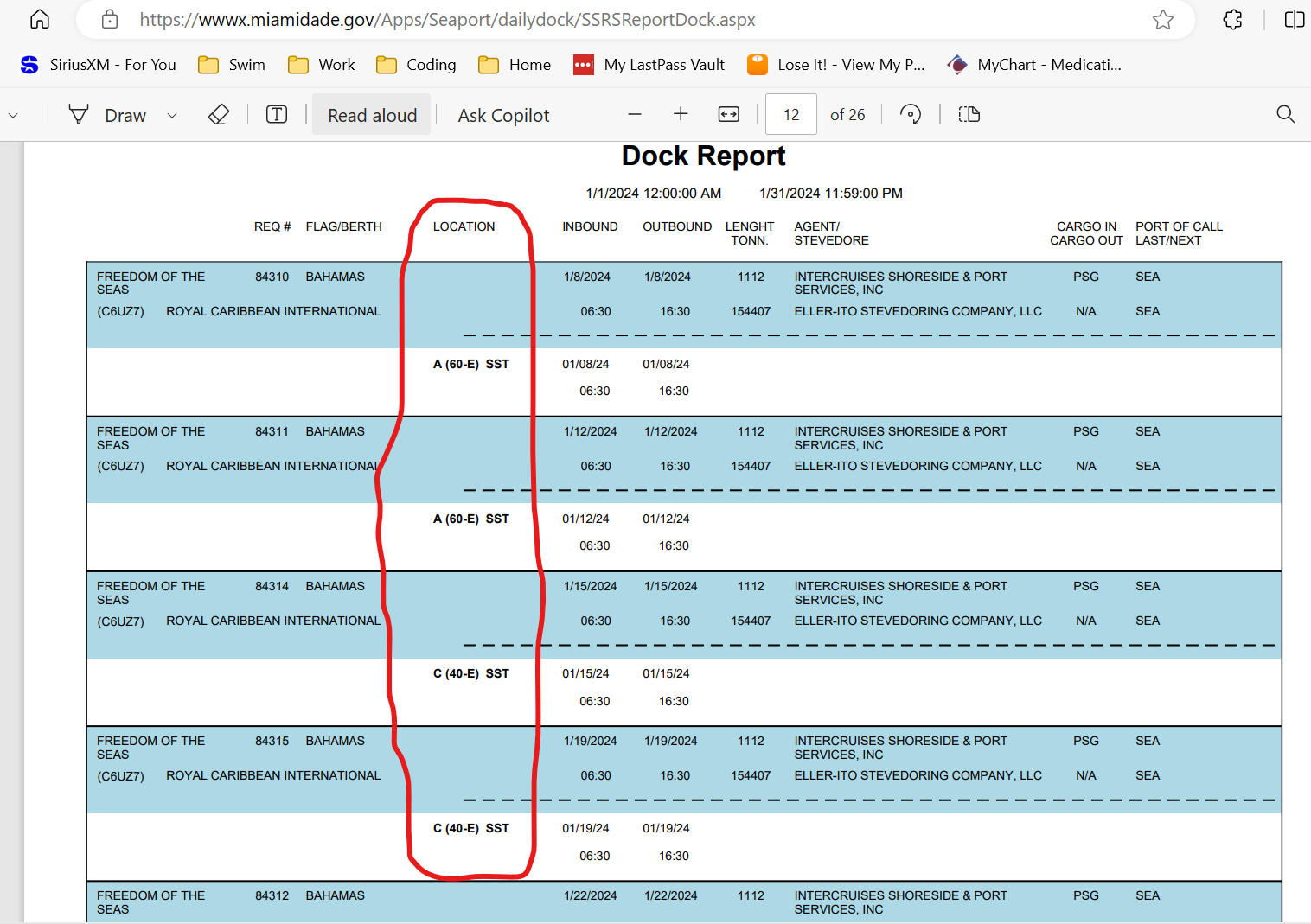The height and width of the screenshot is (924, 1311).
Task: Toggle Read aloud mode
Action: click(x=371, y=114)
